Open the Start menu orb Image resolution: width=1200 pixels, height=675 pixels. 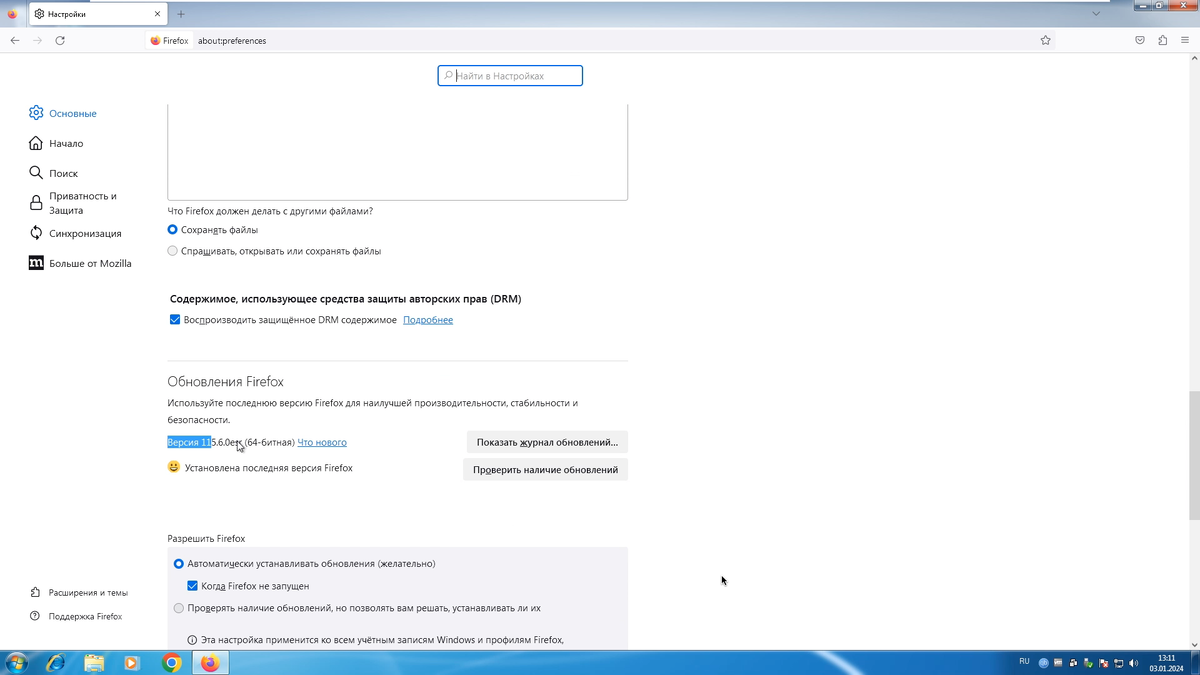click(16, 663)
